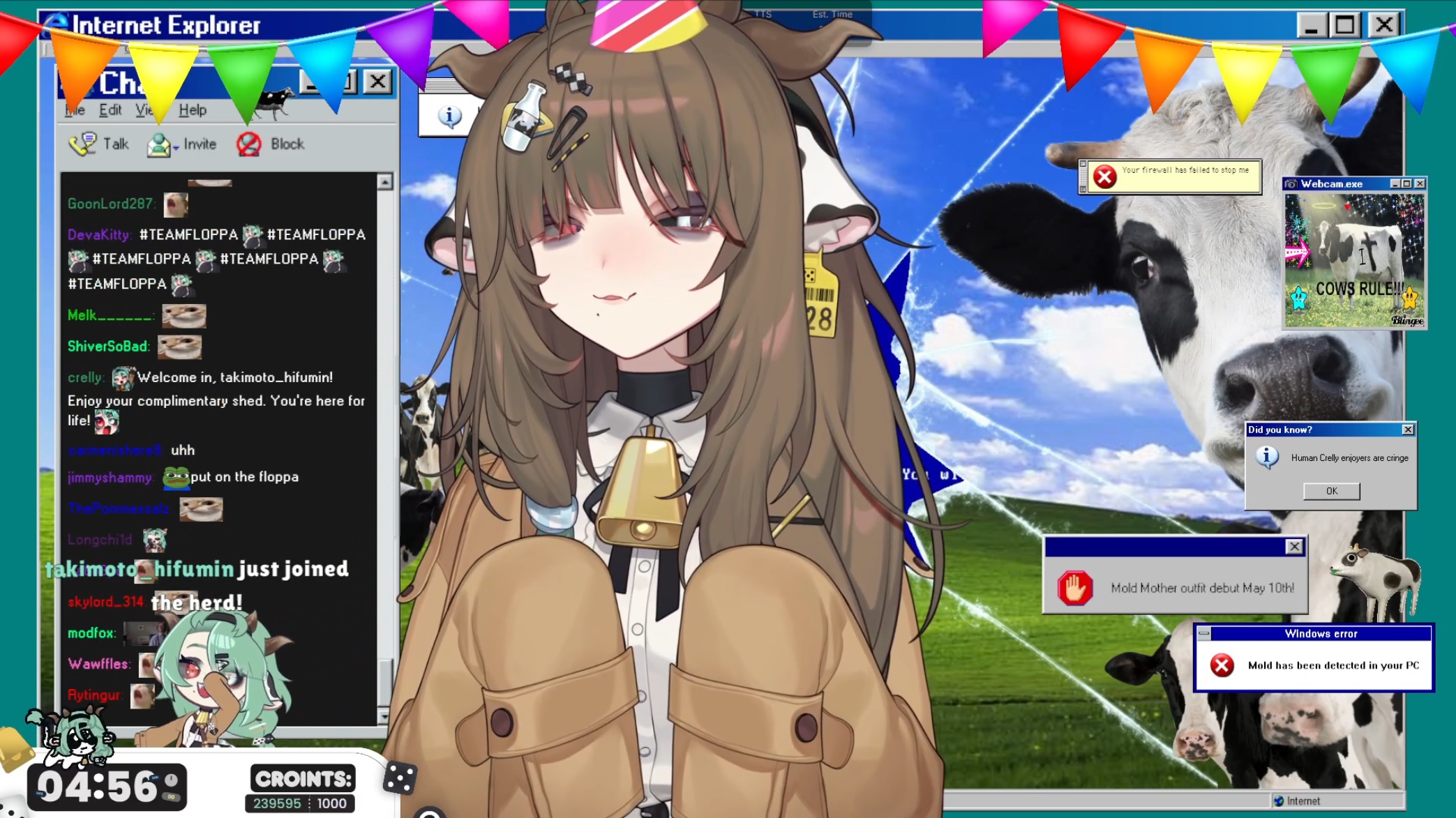Click the chat scrollbar up arrow
This screenshot has height=818, width=1456.
click(x=384, y=182)
